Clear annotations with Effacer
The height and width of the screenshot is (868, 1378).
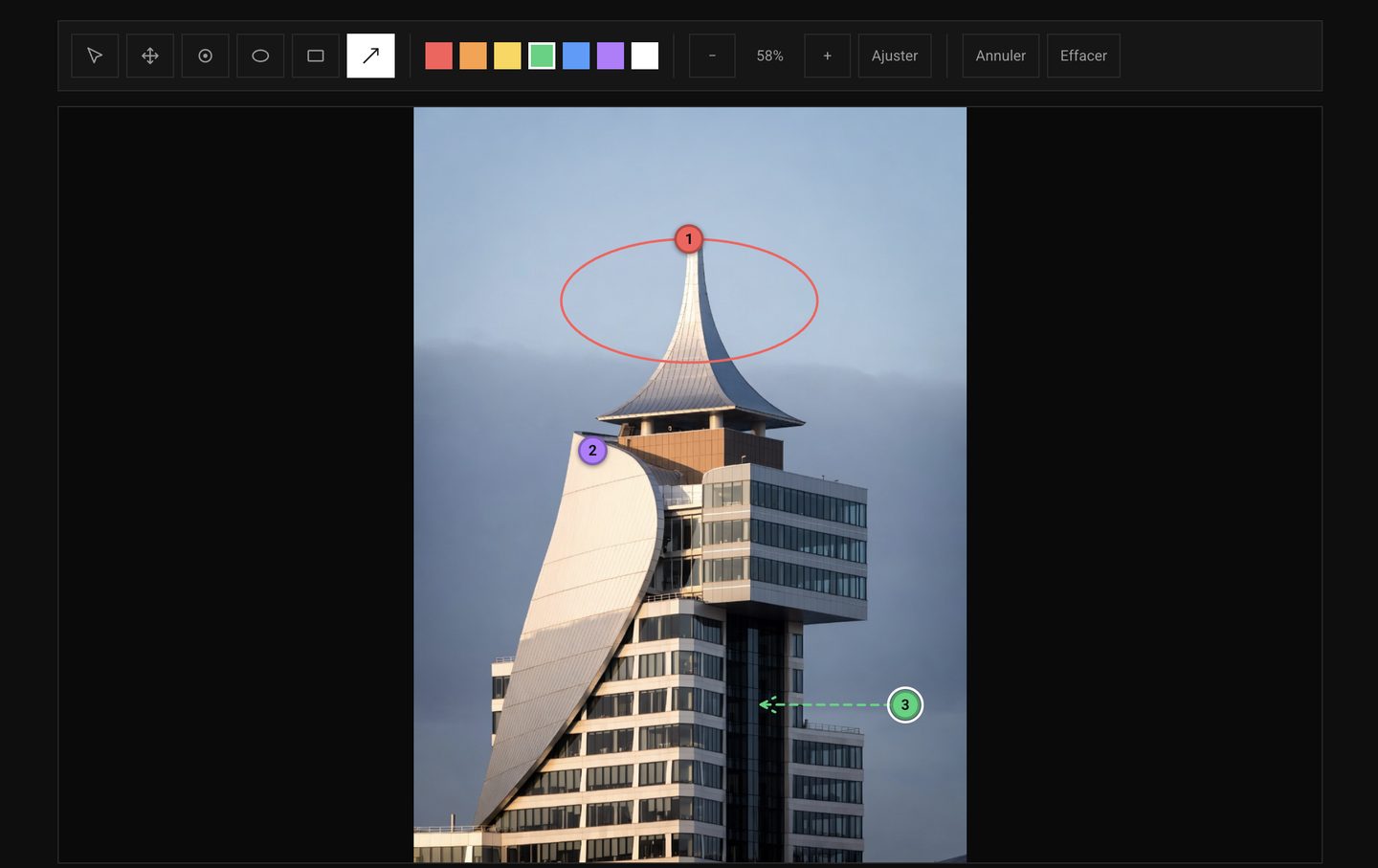[1083, 56]
